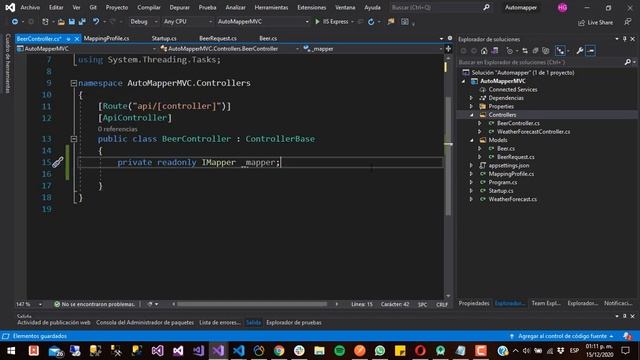Click the No se encontraron problemas status
Screen dimensions: 640x360
pos(94,304)
